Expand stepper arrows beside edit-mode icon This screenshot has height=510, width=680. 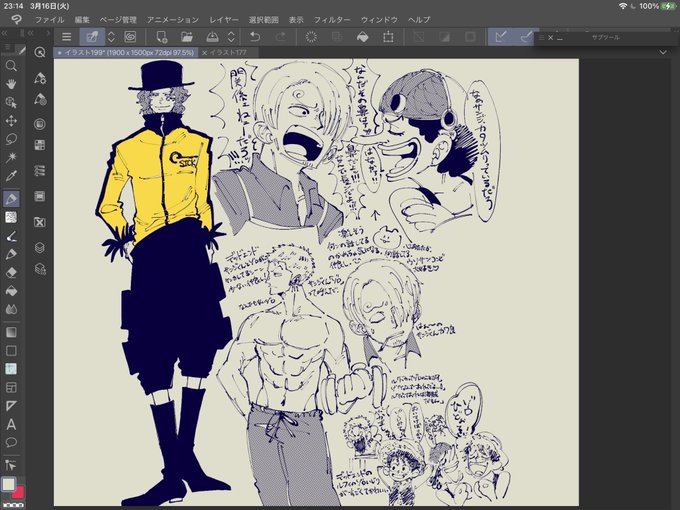[111, 37]
